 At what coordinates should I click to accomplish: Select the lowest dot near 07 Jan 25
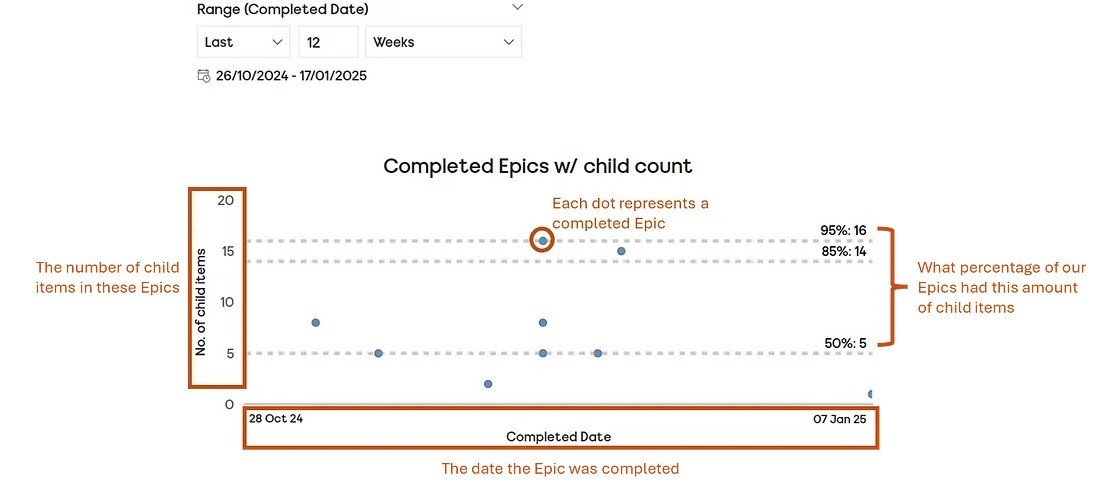pos(871,394)
